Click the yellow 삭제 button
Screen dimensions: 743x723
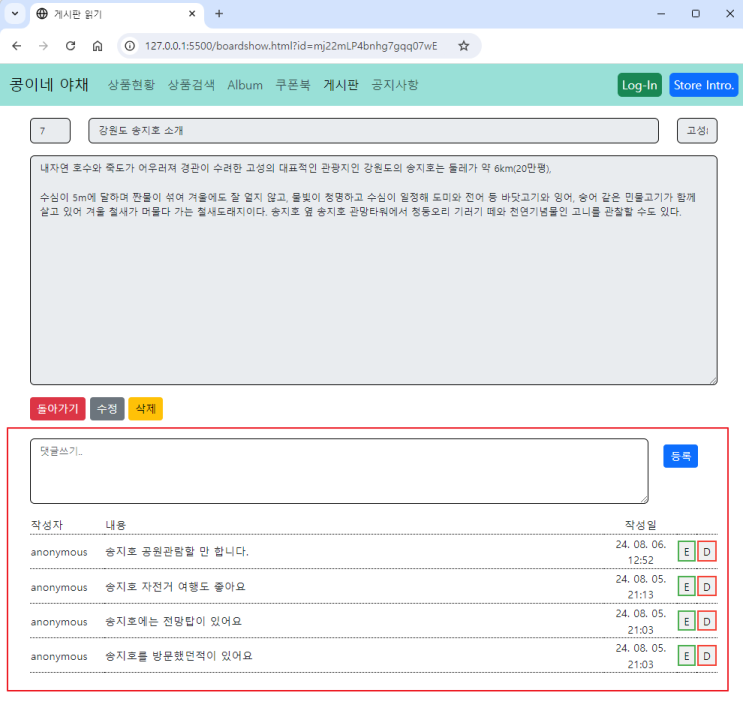[145, 409]
